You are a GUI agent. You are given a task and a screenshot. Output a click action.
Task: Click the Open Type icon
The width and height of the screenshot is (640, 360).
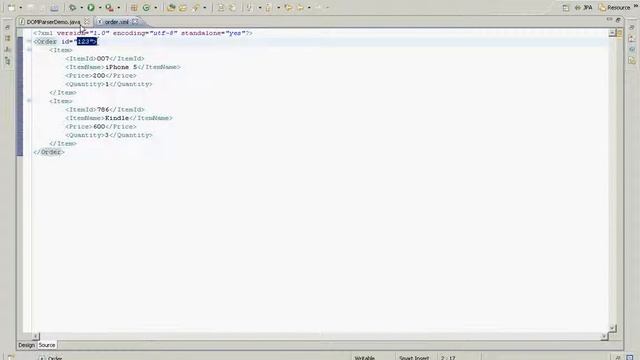[x=171, y=8]
